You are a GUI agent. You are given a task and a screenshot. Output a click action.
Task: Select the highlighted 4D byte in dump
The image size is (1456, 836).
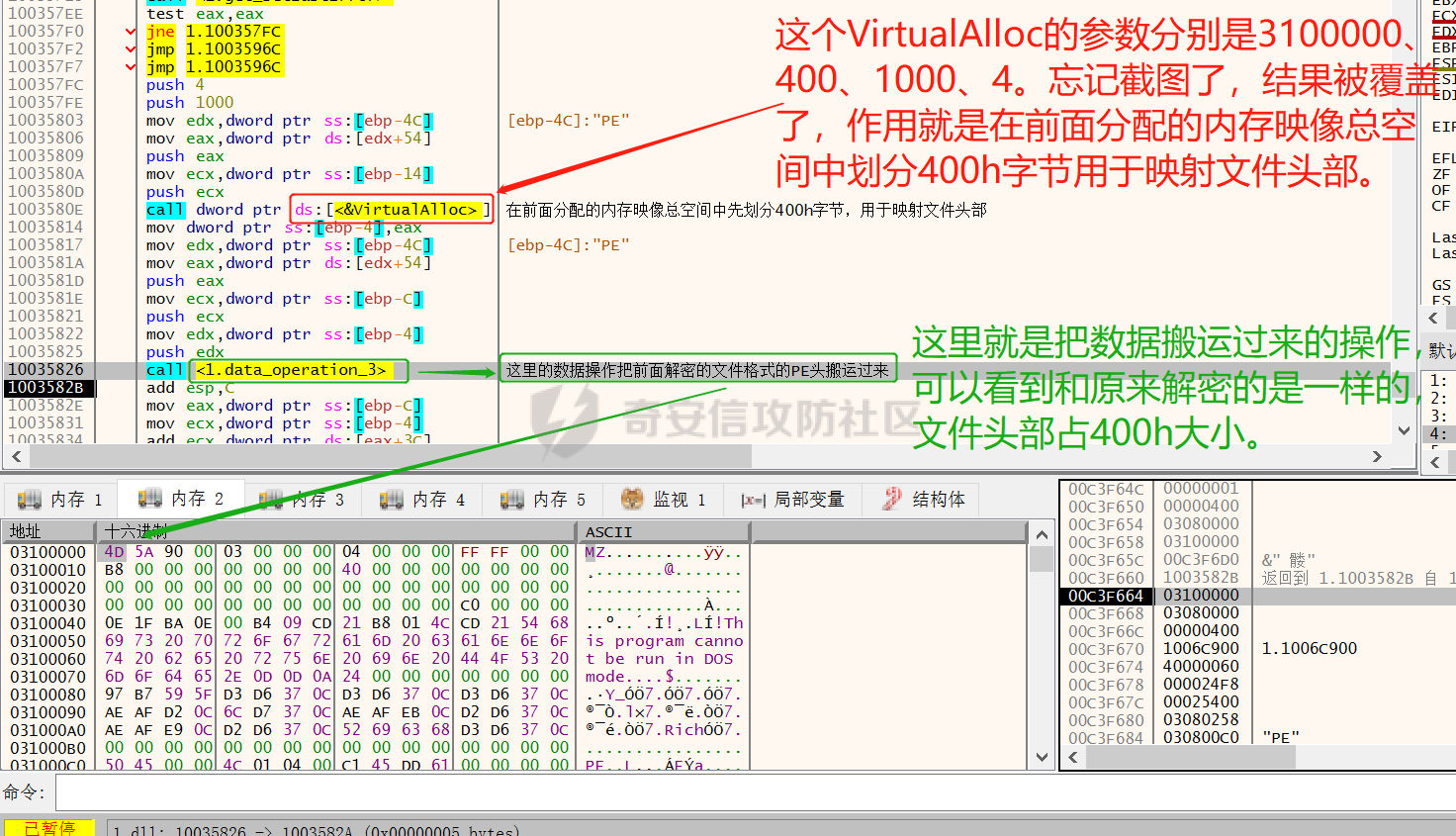coord(114,552)
